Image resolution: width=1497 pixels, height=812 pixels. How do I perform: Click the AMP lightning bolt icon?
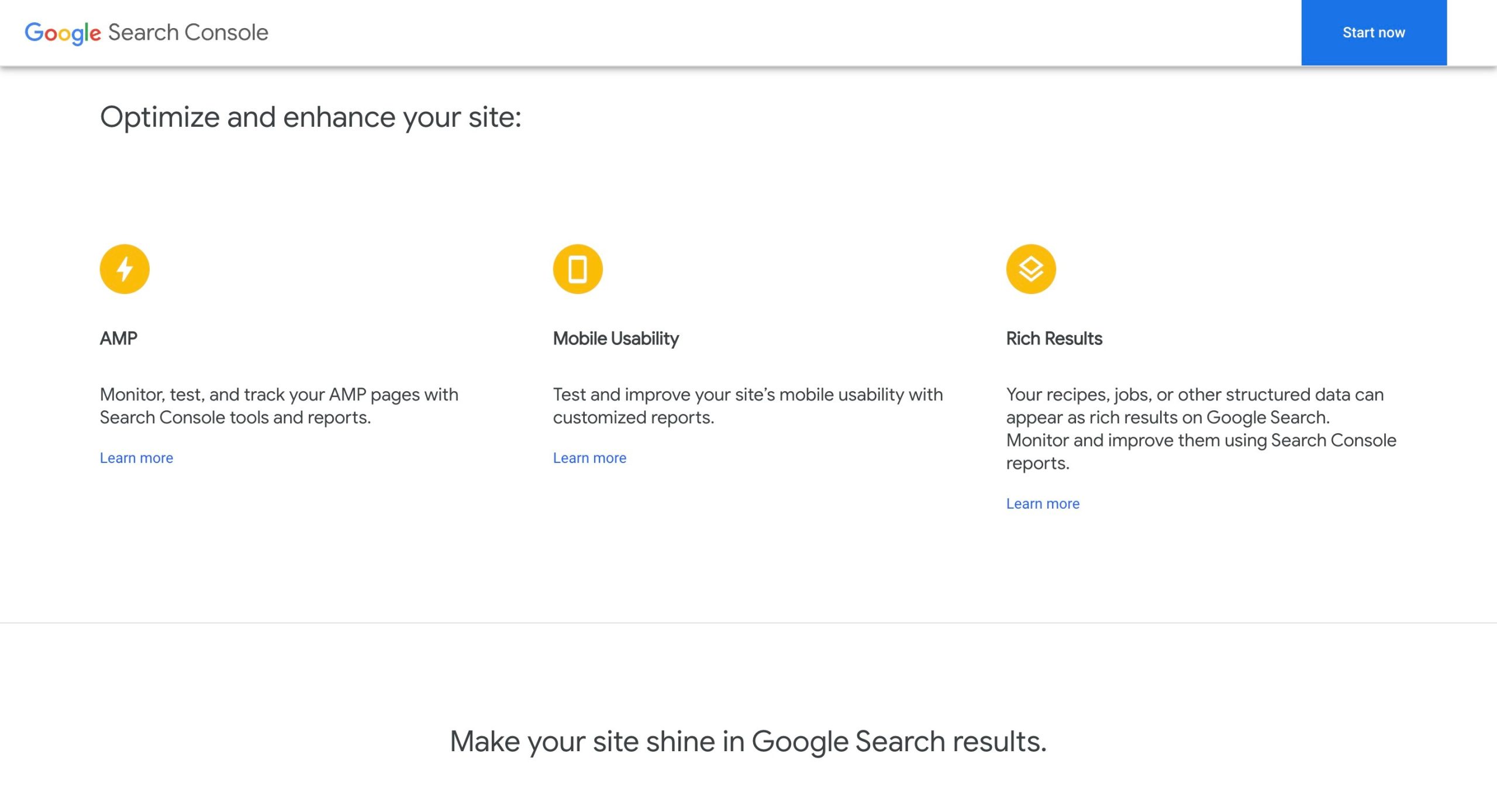125,269
